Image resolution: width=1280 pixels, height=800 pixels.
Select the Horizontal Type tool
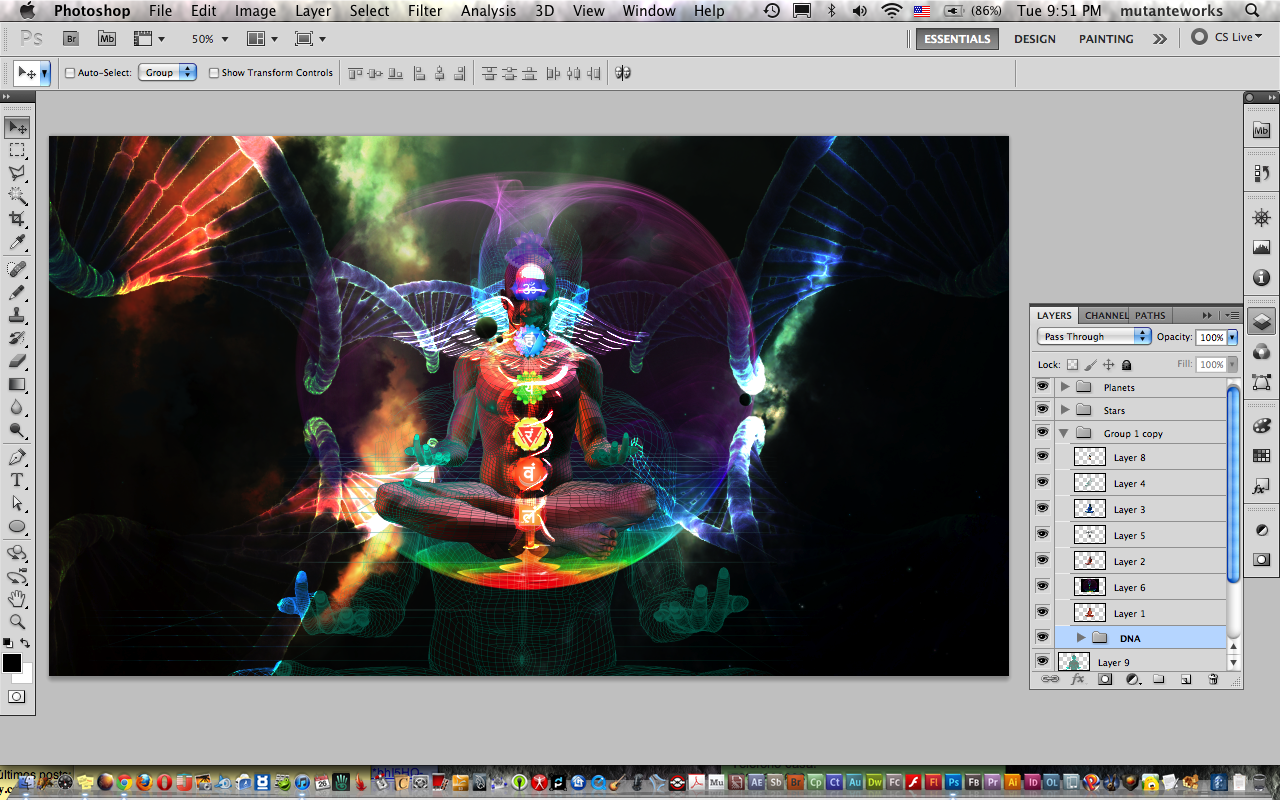(17, 481)
